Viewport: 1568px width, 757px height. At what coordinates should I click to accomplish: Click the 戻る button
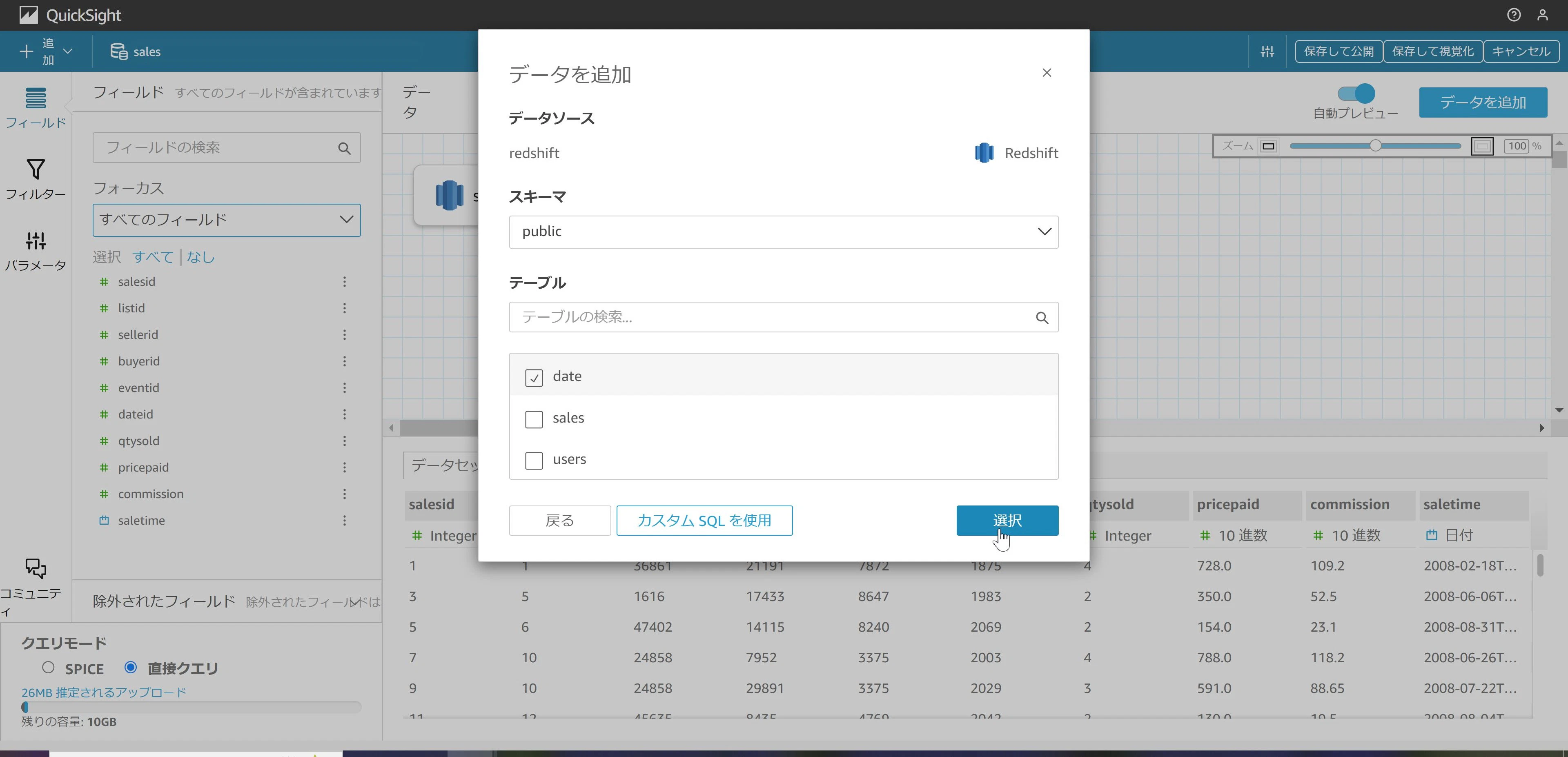pos(560,521)
